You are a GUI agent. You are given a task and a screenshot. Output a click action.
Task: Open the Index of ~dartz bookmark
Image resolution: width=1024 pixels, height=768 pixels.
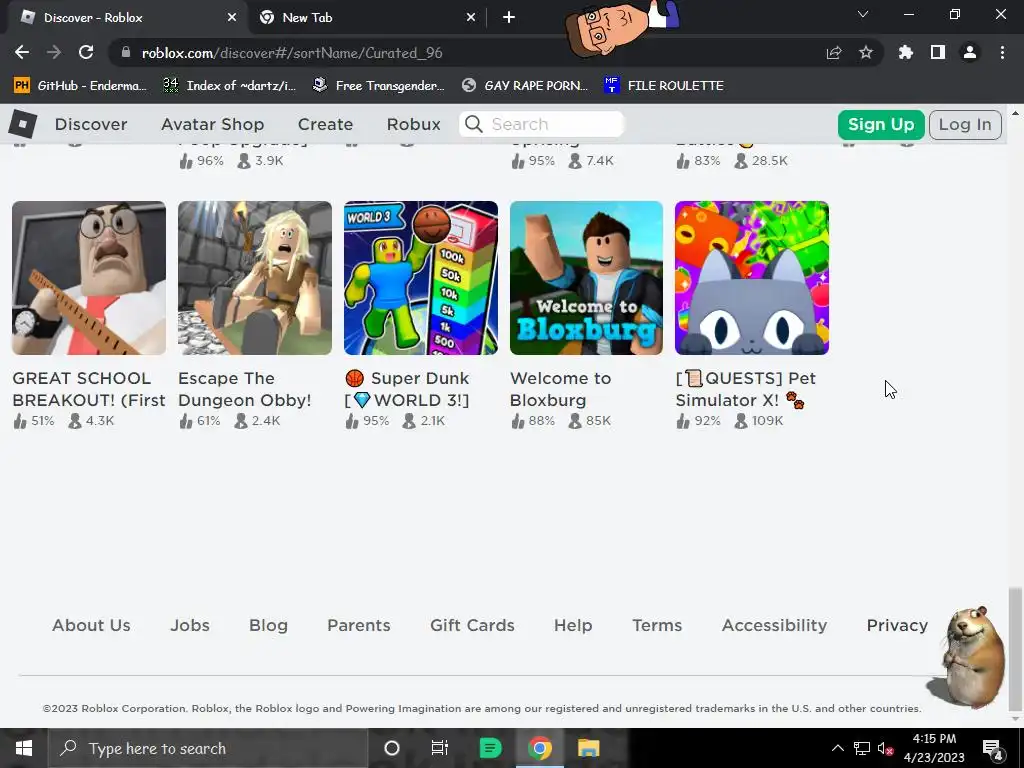[230, 86]
